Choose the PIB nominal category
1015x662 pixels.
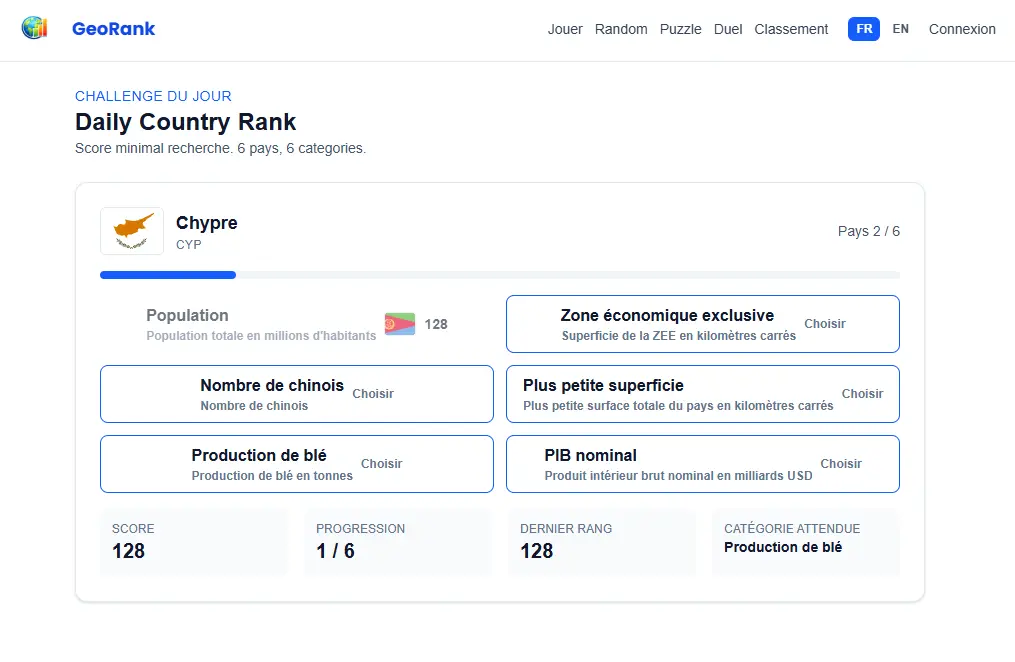702,463
